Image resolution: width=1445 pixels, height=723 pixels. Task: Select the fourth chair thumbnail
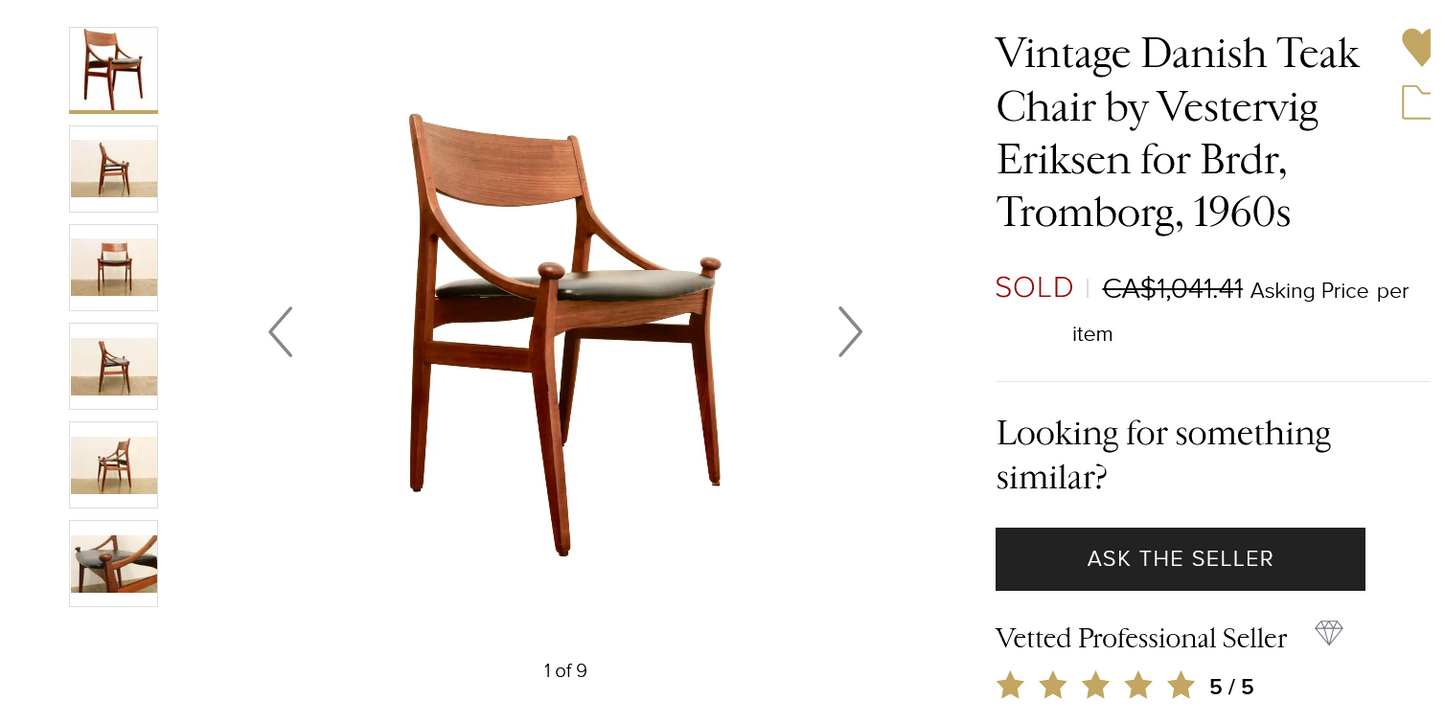(x=113, y=366)
